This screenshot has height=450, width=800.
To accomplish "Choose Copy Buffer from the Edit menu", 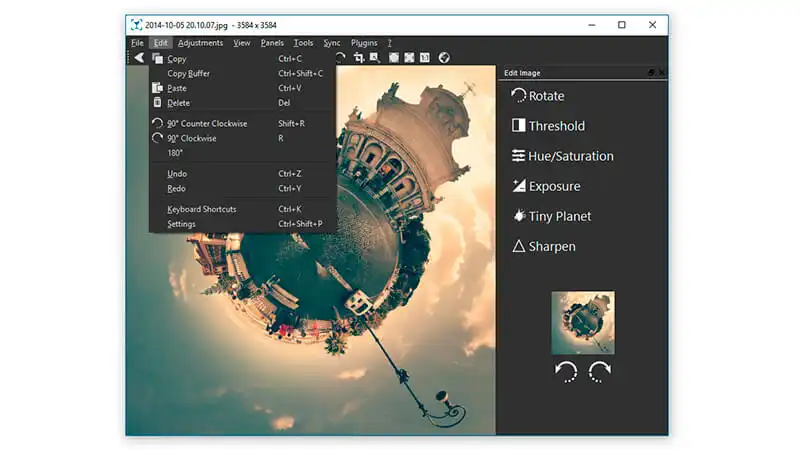I will 242,73.
